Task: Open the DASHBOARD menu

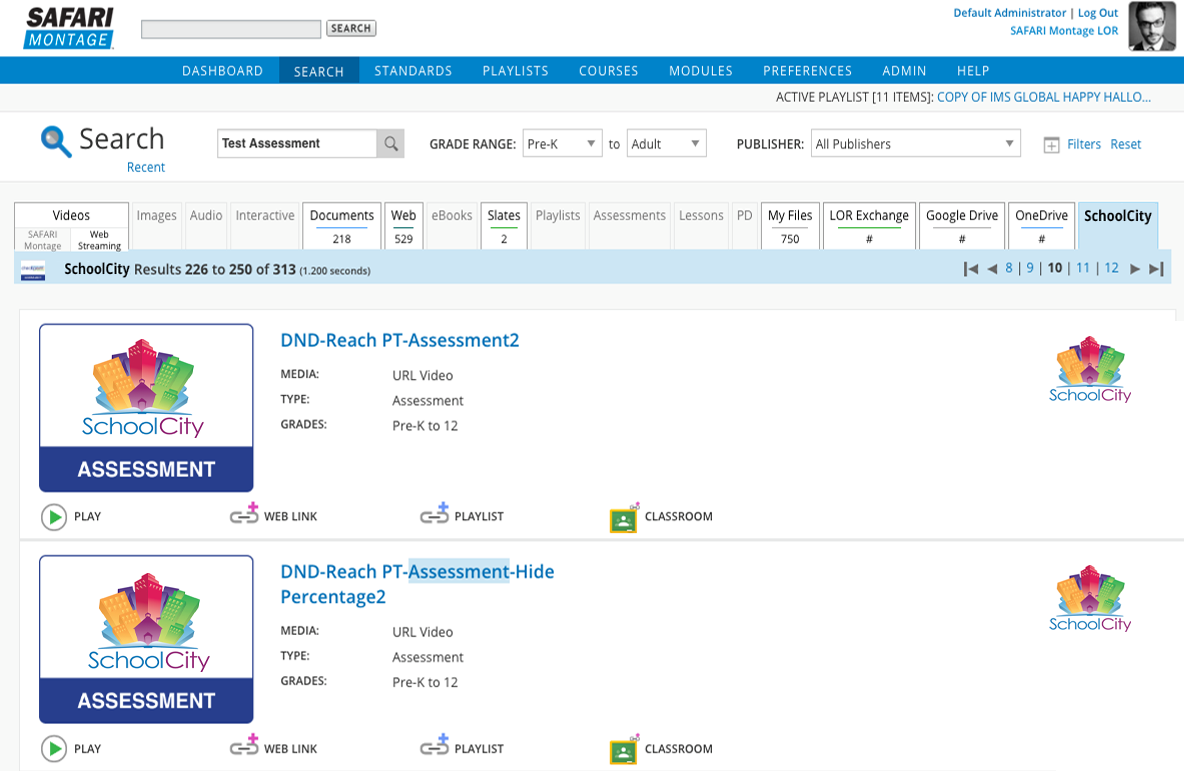Action: click(x=222, y=71)
